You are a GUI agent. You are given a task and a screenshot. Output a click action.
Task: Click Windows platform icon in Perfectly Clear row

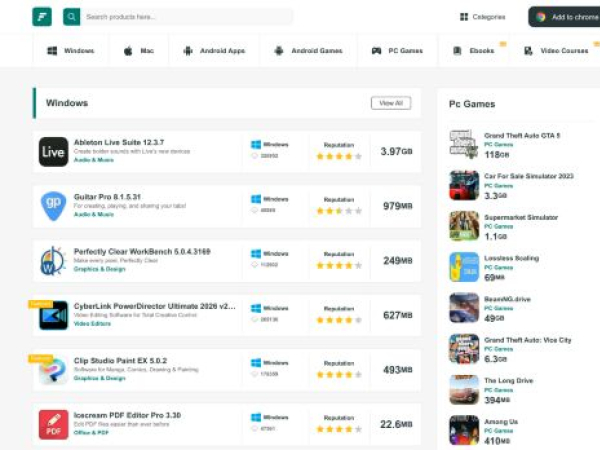[256, 254]
